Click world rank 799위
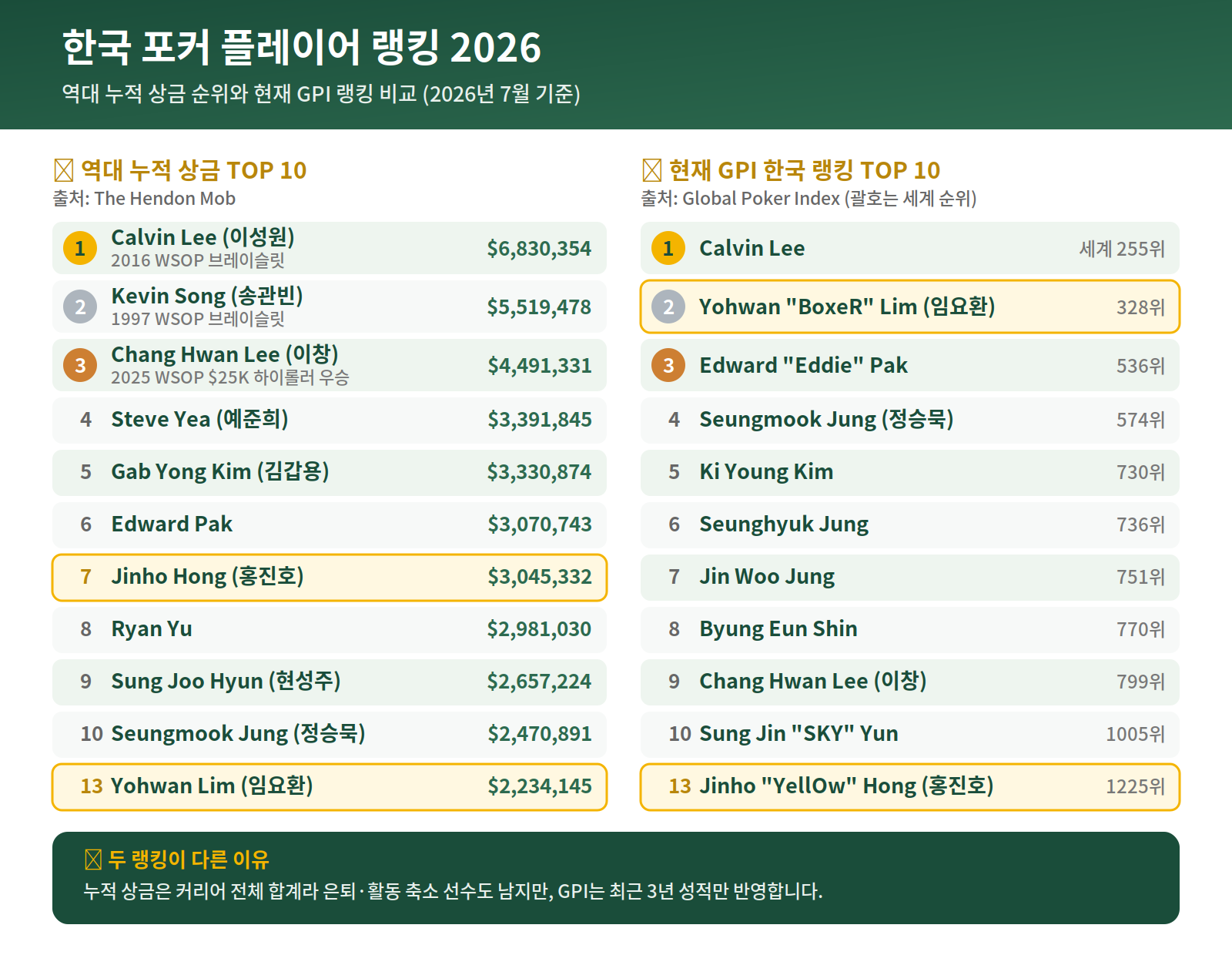Image resolution: width=1232 pixels, height=955 pixels. point(1141,682)
